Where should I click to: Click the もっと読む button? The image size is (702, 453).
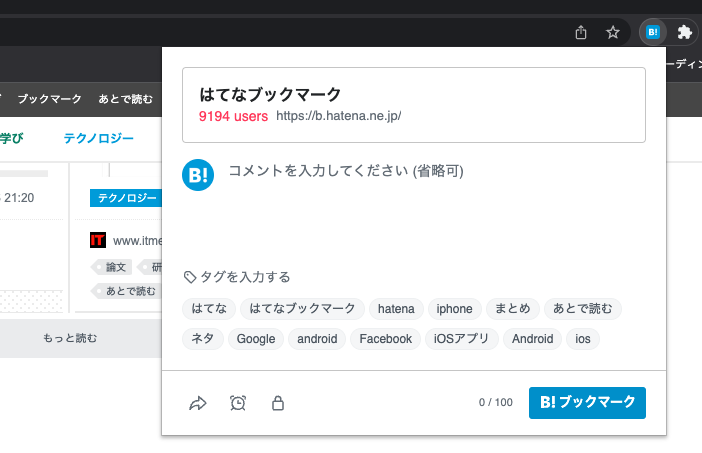[x=70, y=338]
